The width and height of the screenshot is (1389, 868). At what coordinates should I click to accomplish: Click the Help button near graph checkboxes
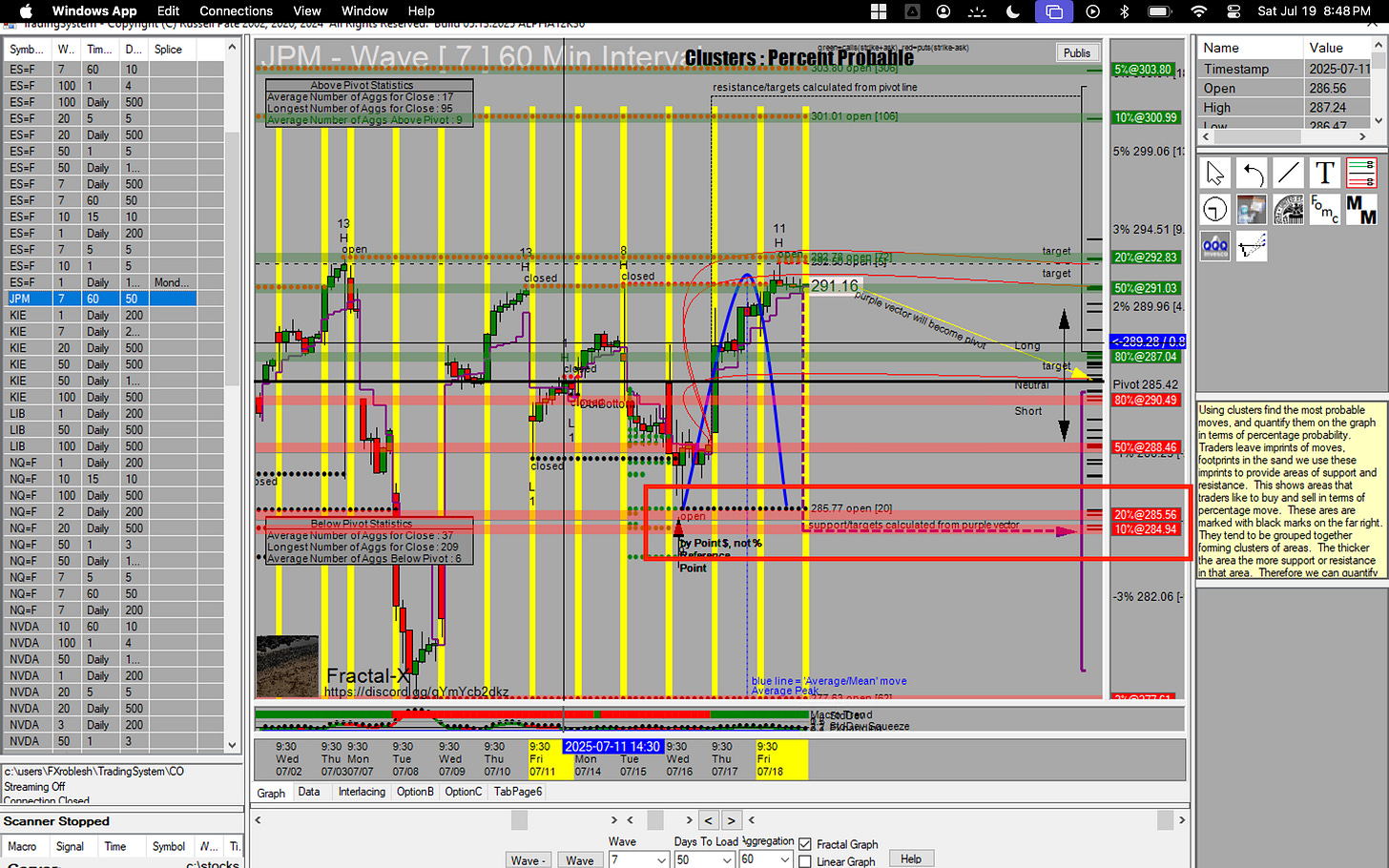coord(911,859)
